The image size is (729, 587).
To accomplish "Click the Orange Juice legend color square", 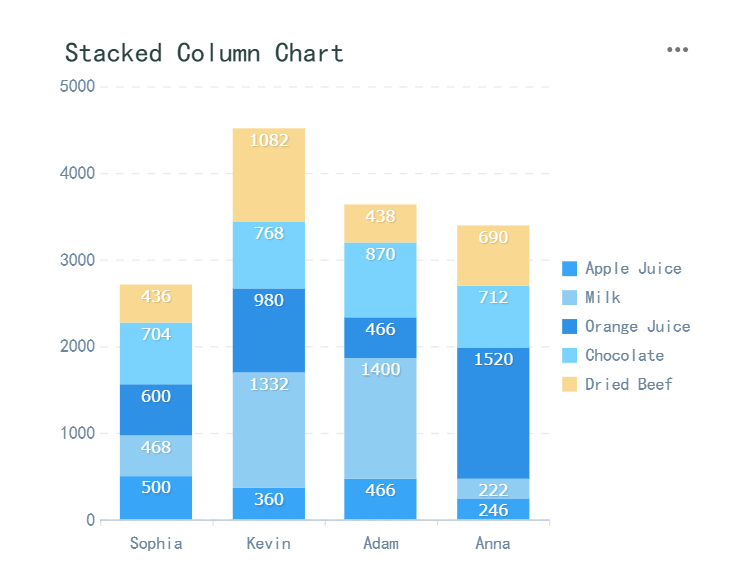I will [570, 326].
